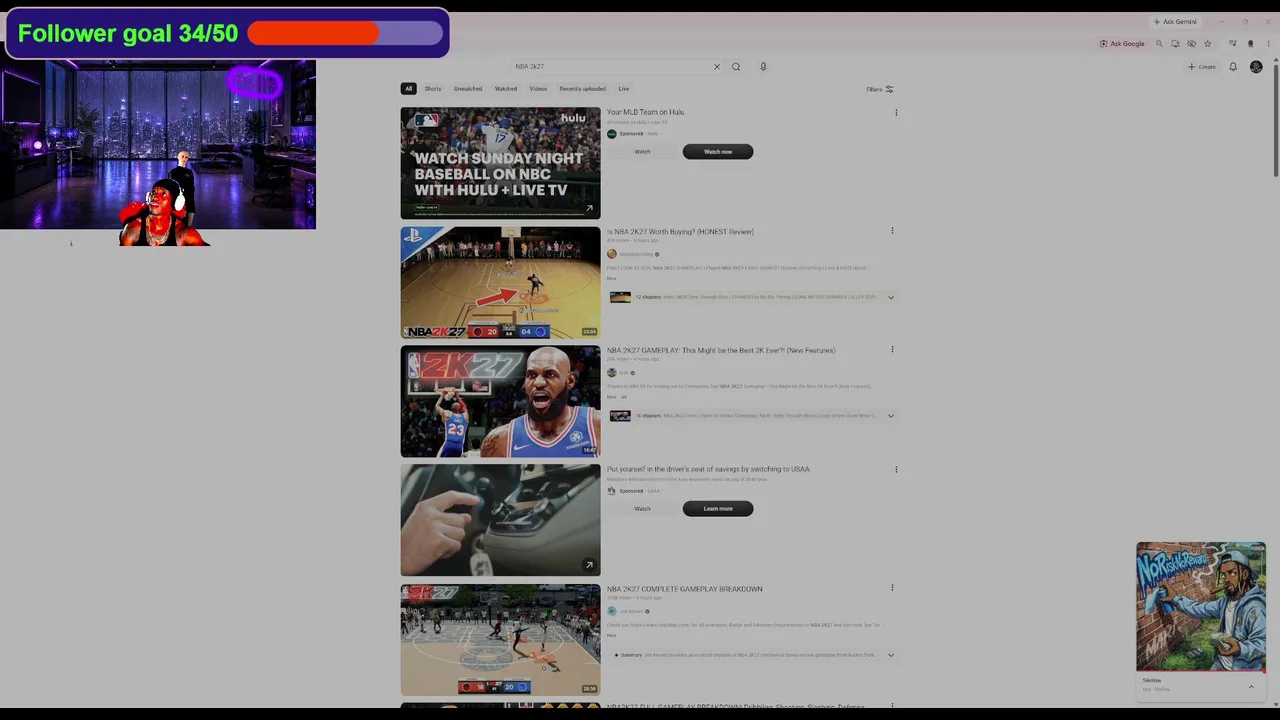Open more options for the USAA ad
The width and height of the screenshot is (1280, 720).
(896, 469)
